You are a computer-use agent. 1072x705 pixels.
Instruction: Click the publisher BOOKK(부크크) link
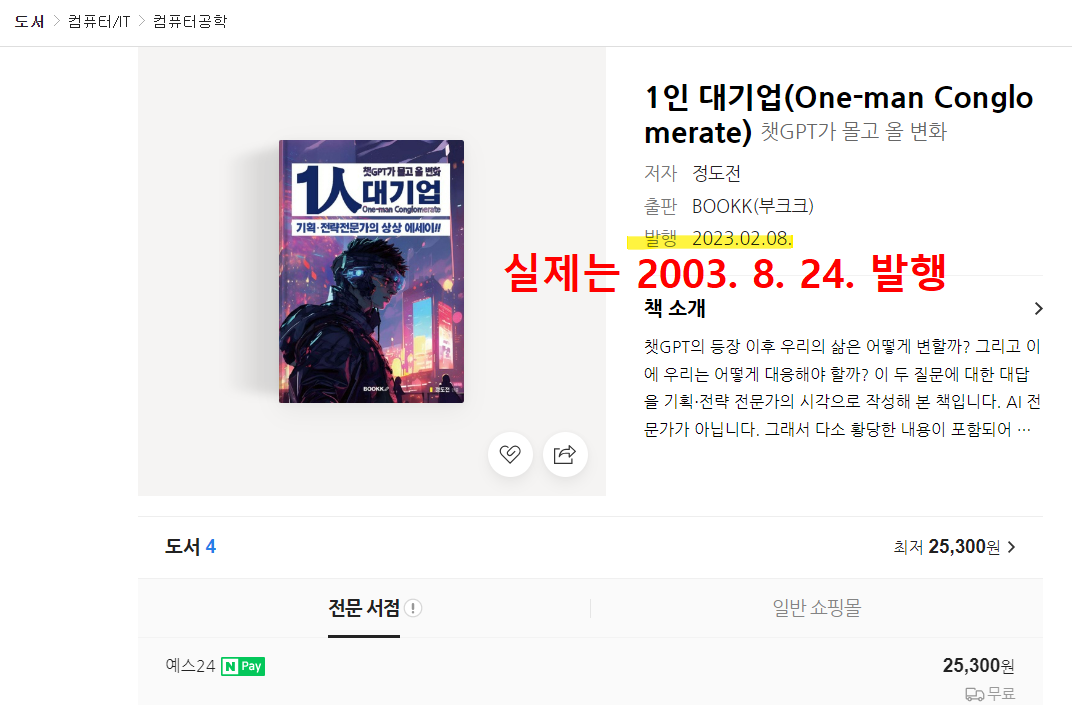click(x=753, y=206)
